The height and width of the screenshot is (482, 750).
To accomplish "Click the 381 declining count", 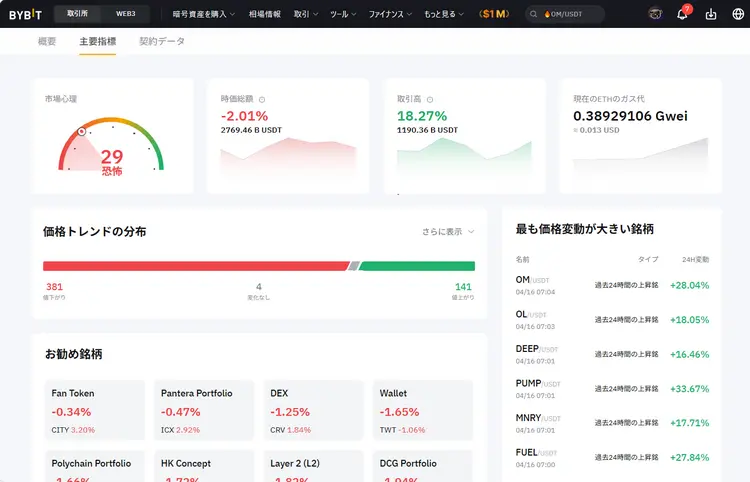I will pyautogui.click(x=54, y=287).
